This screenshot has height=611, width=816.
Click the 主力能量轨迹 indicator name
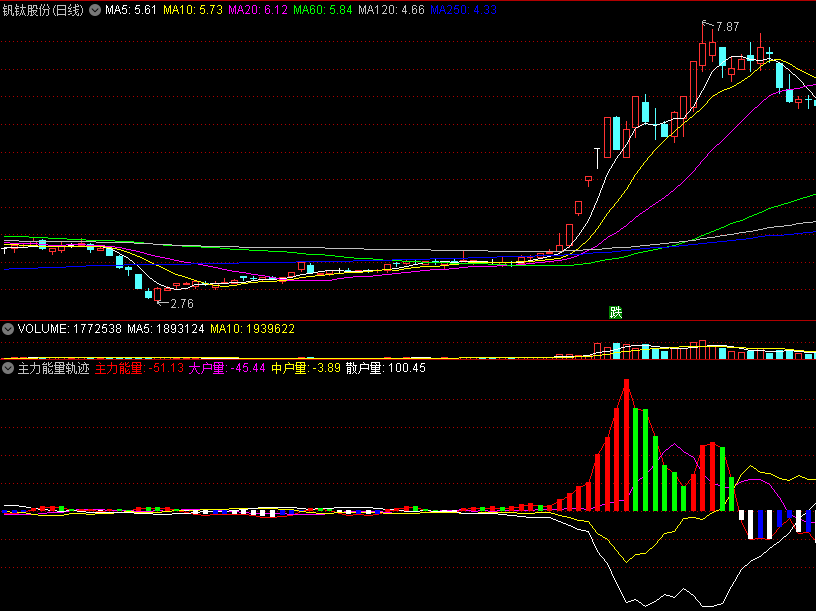[x=54, y=368]
